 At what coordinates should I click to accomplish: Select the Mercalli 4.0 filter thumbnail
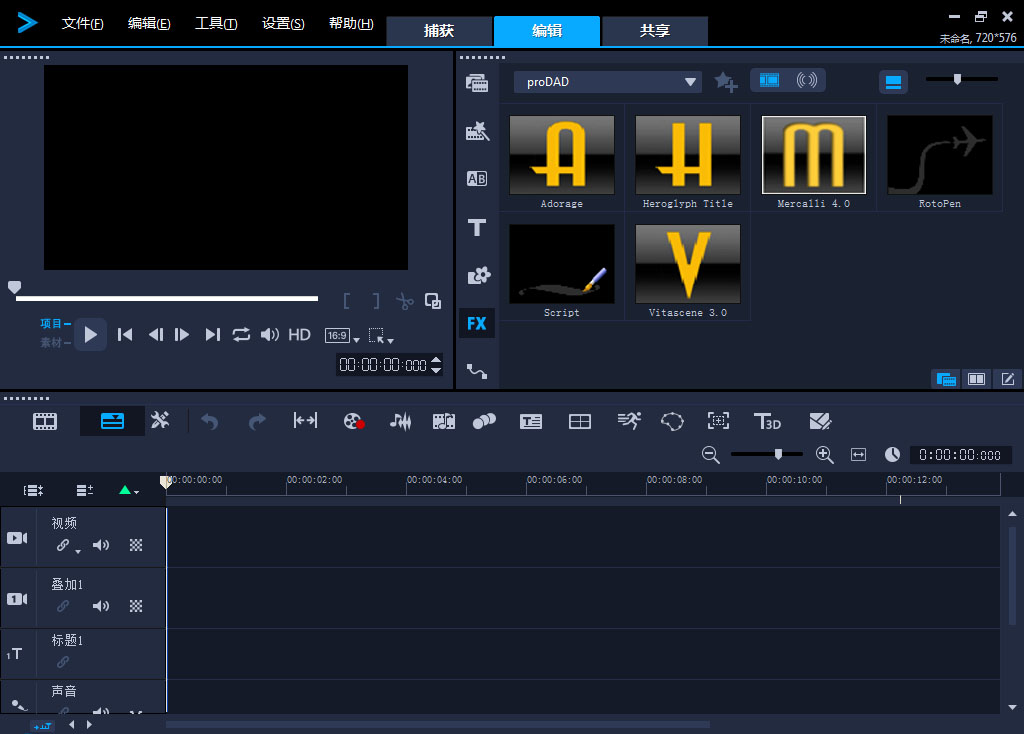click(814, 155)
